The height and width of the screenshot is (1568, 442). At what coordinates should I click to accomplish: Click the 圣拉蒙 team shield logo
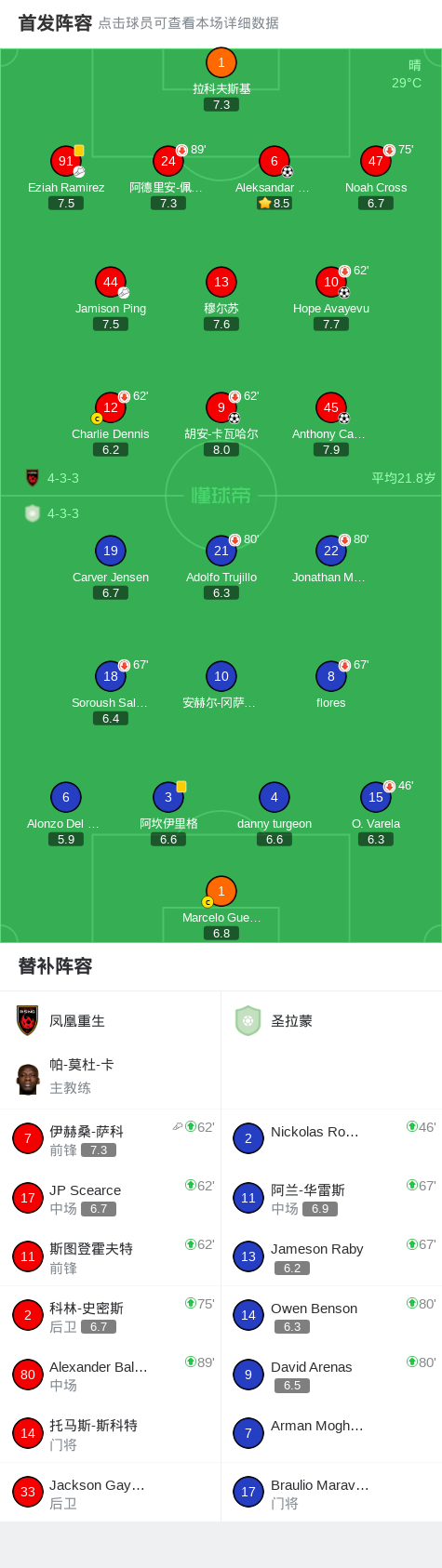pos(248,1020)
